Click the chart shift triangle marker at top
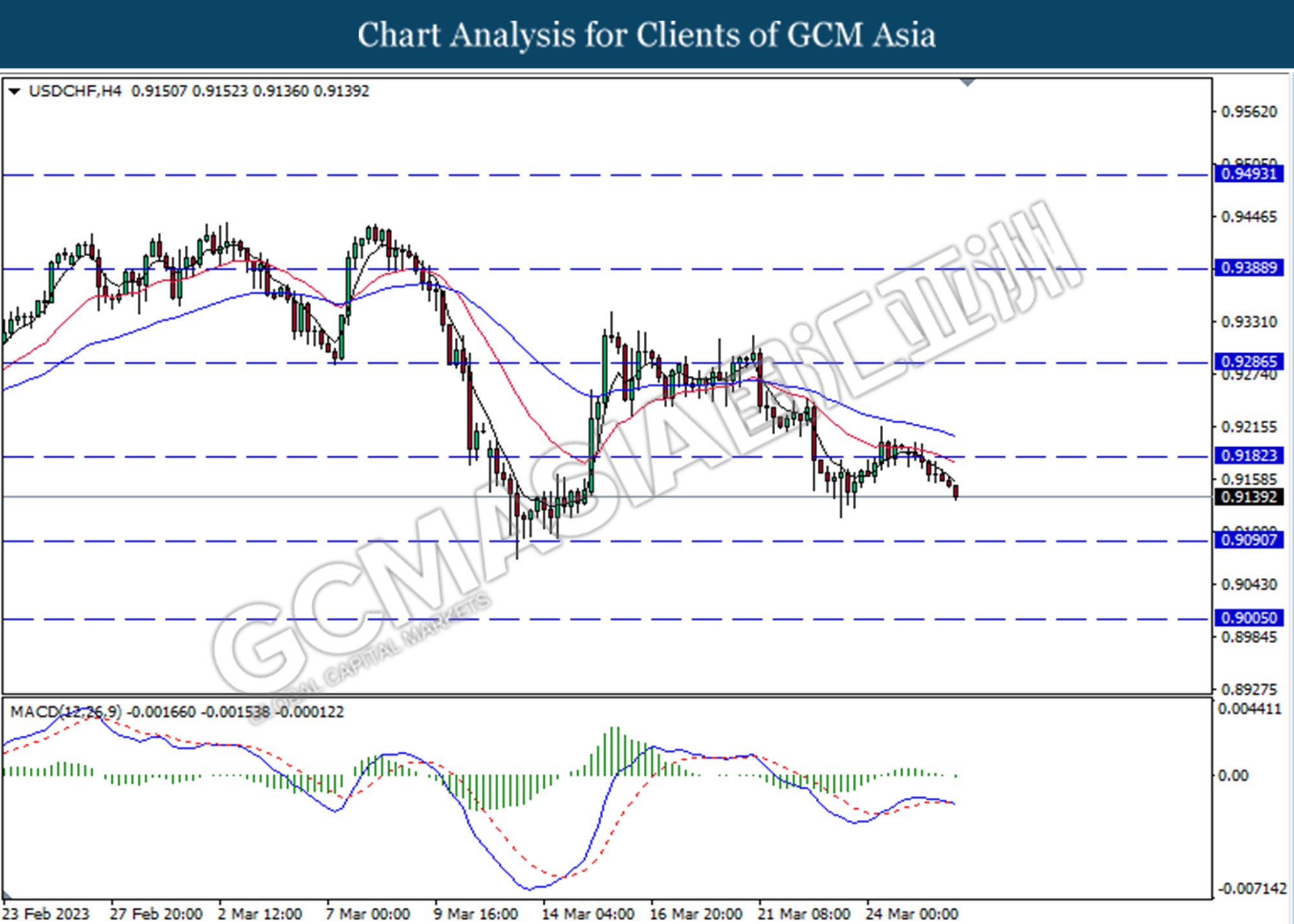The height and width of the screenshot is (924, 1294). click(x=967, y=83)
